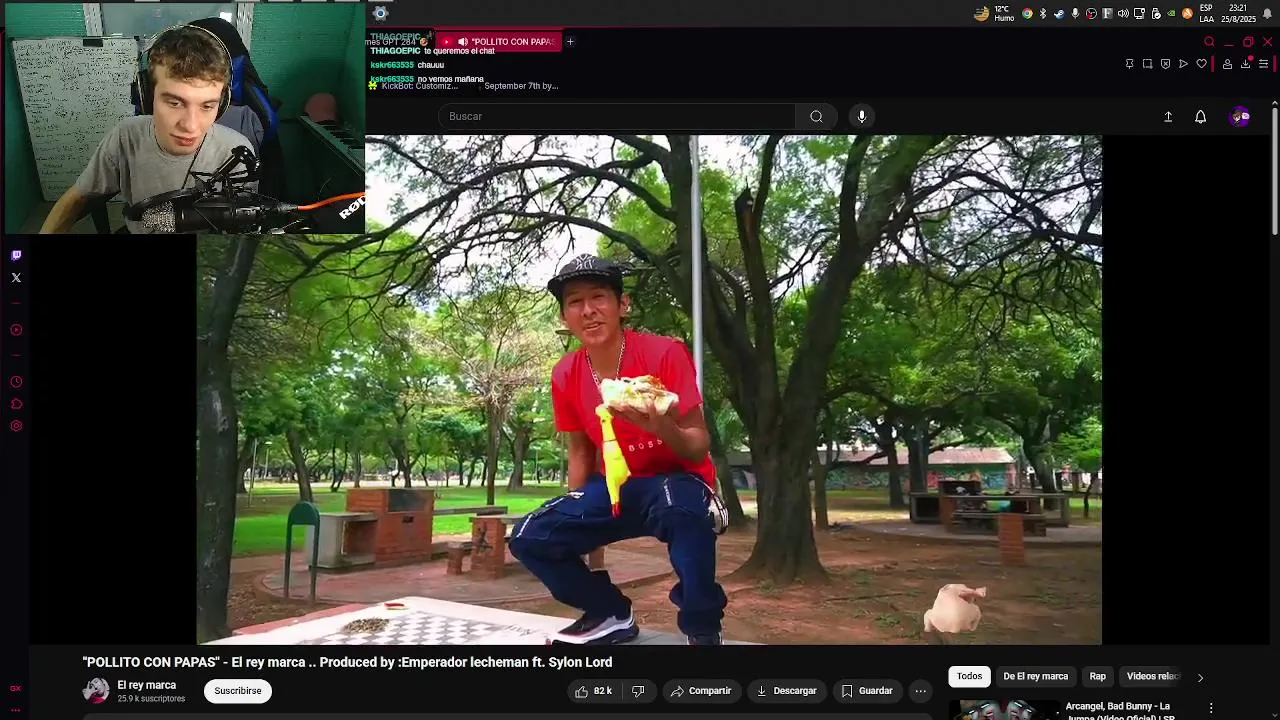Open the 23:21 clock and date in tray
Viewport: 1280px width, 720px height.
pos(1241,13)
